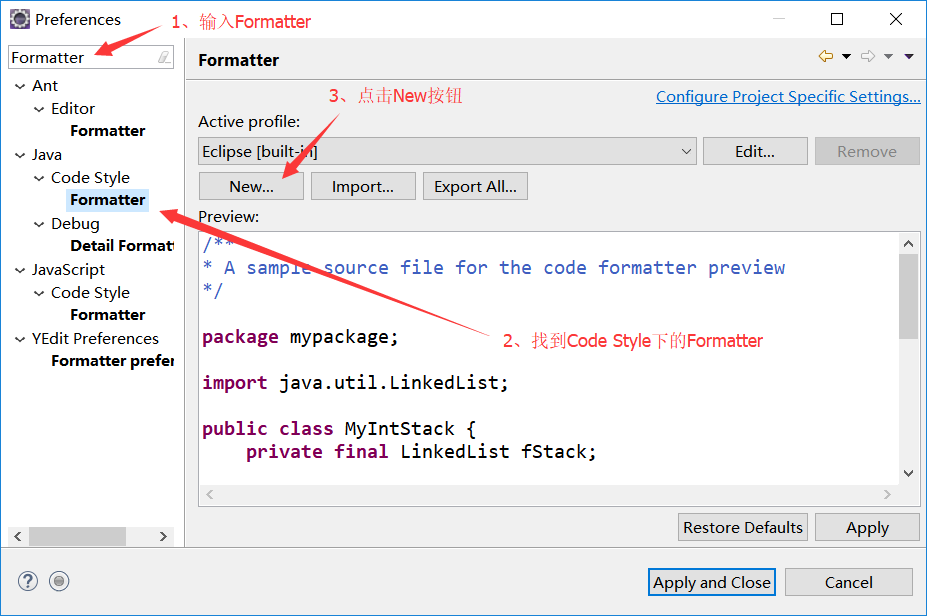Click the Debug tree label
Image resolution: width=927 pixels, height=616 pixels.
pos(75,224)
